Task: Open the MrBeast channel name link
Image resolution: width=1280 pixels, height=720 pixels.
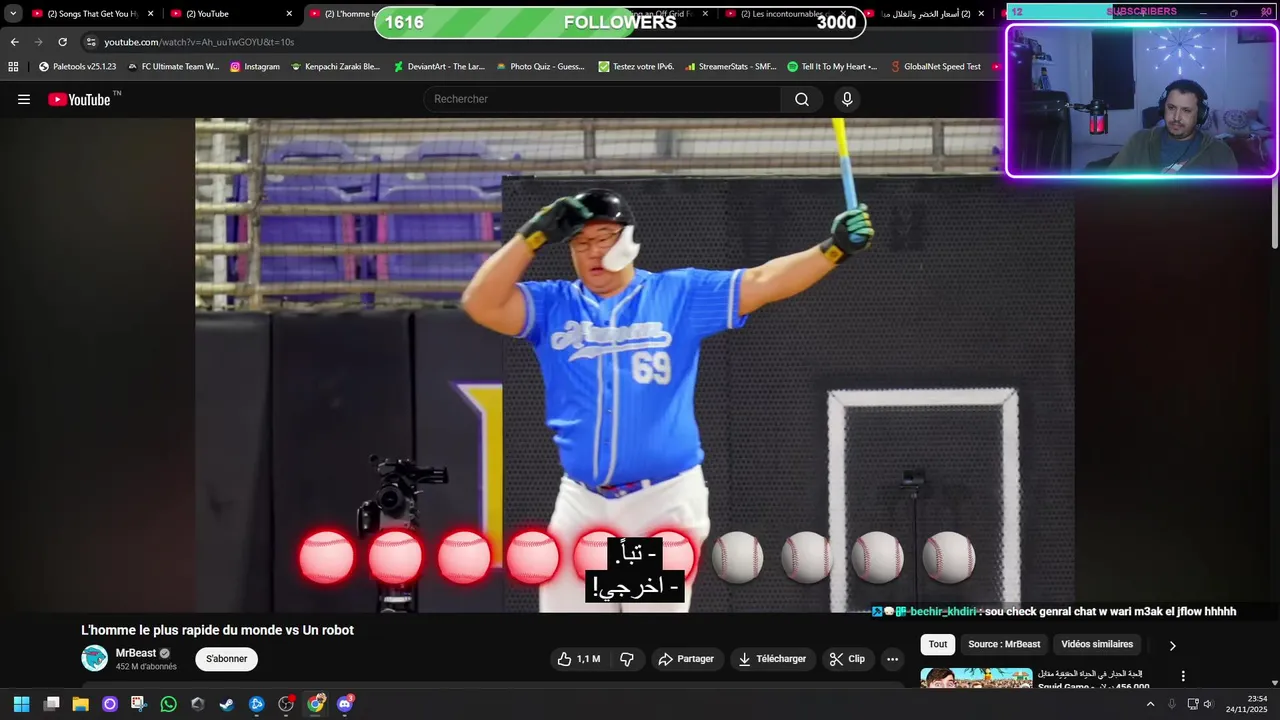Action: click(x=136, y=653)
